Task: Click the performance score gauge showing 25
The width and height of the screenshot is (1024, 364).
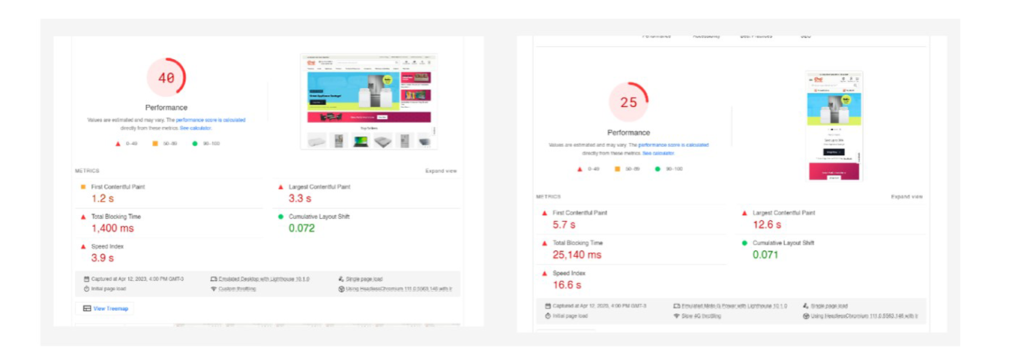Action: coord(628,103)
